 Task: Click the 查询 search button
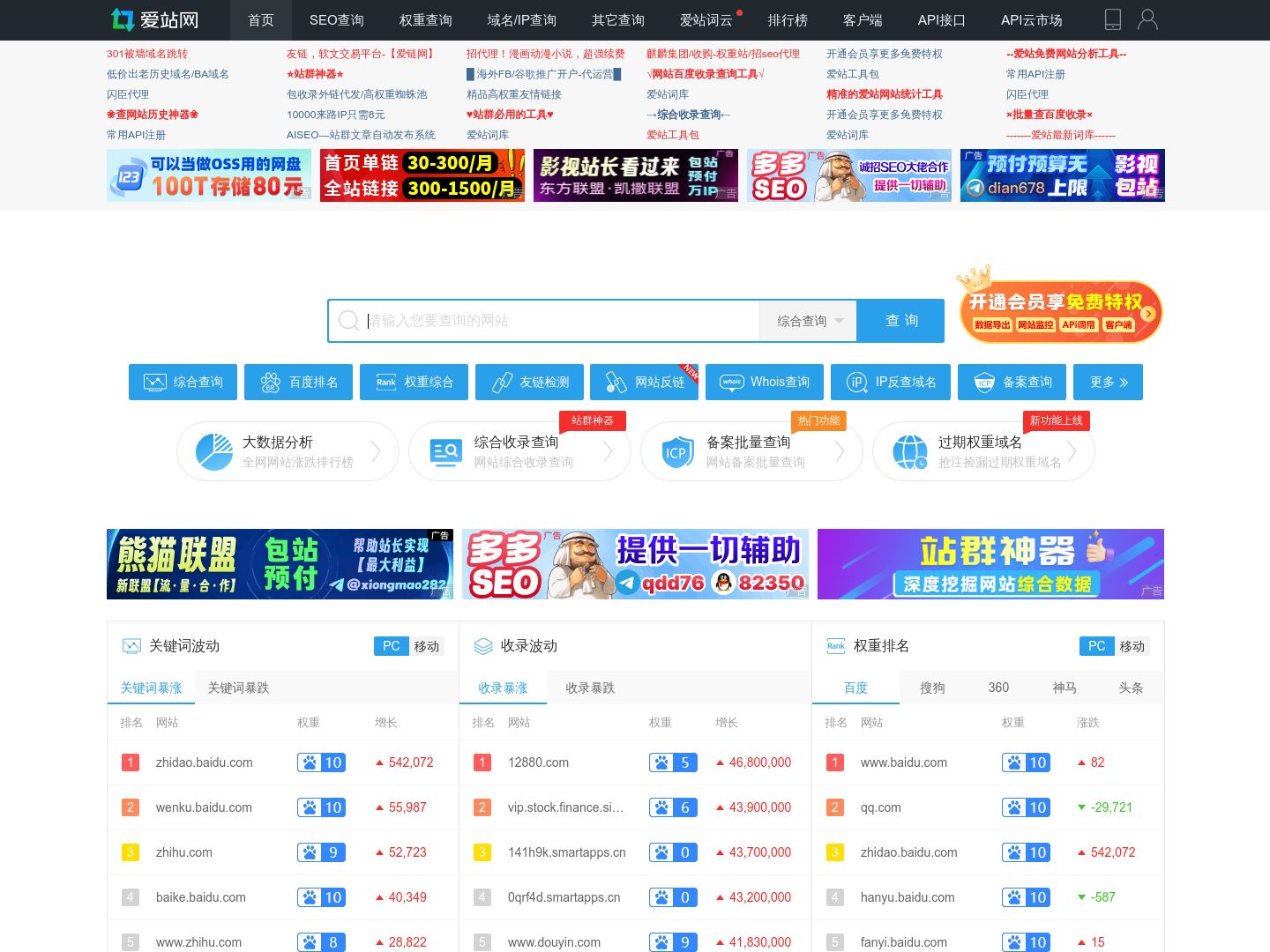(x=902, y=321)
